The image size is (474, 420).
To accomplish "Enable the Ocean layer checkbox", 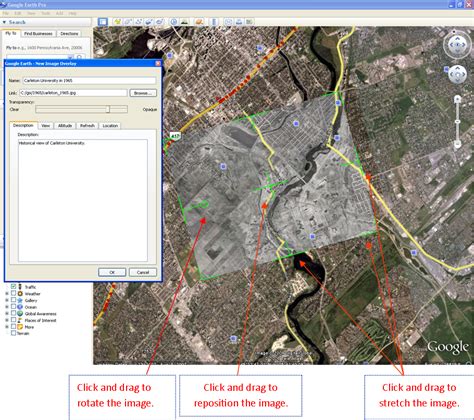I will pos(13,307).
